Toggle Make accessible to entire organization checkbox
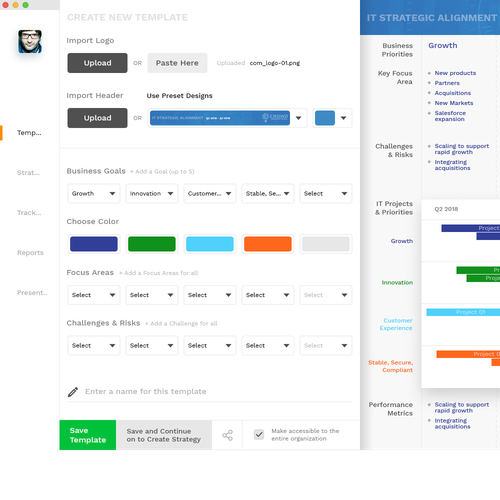Viewport: 500px width, 500px height. point(259,435)
